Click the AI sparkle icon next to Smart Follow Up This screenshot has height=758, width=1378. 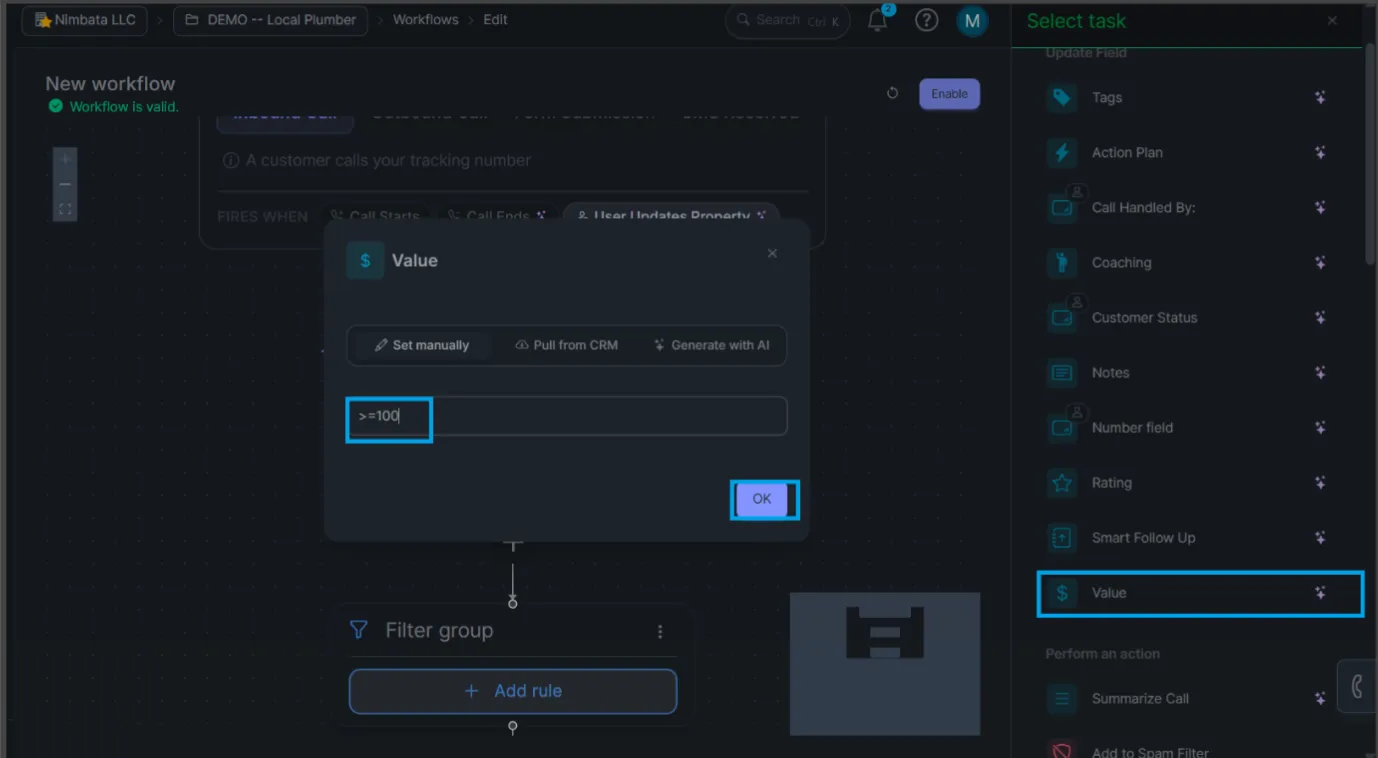pos(1320,537)
